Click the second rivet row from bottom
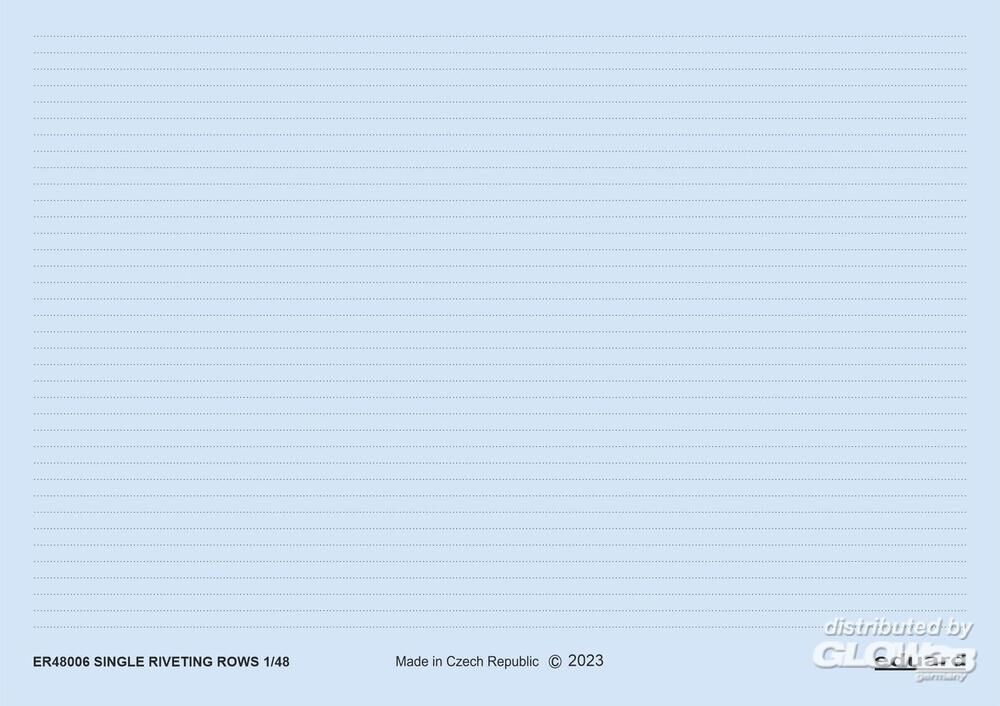 [x=500, y=594]
